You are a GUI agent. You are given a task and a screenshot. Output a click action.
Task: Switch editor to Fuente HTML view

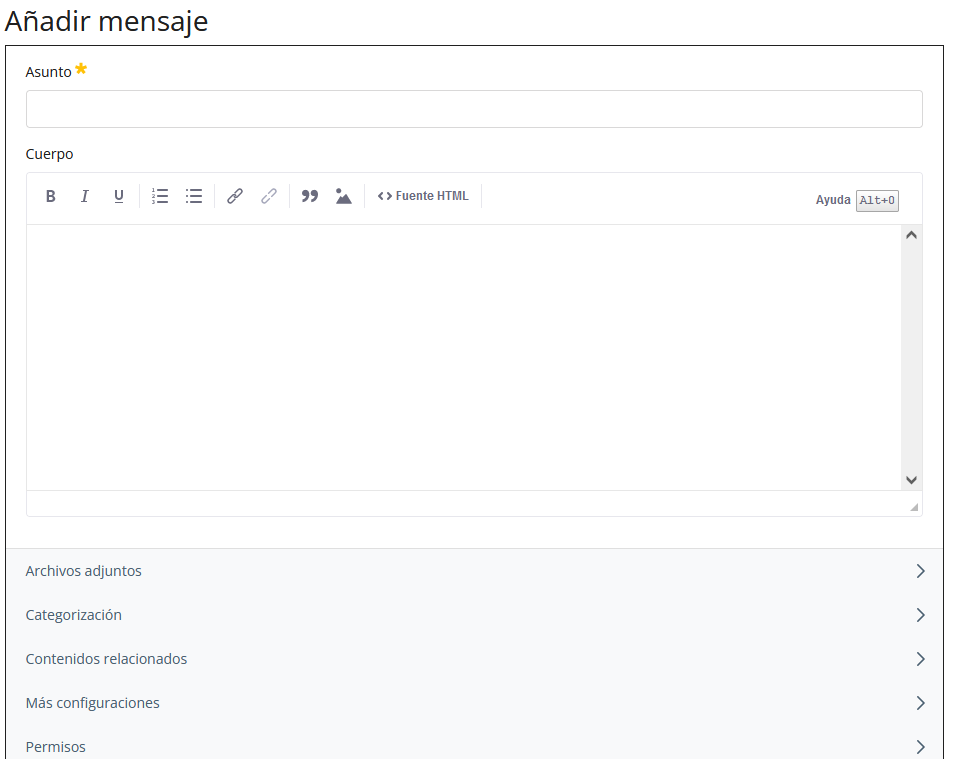(423, 196)
